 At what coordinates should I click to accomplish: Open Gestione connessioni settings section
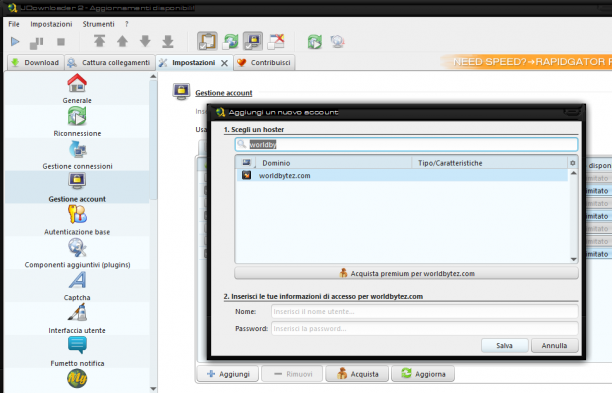click(x=77, y=154)
